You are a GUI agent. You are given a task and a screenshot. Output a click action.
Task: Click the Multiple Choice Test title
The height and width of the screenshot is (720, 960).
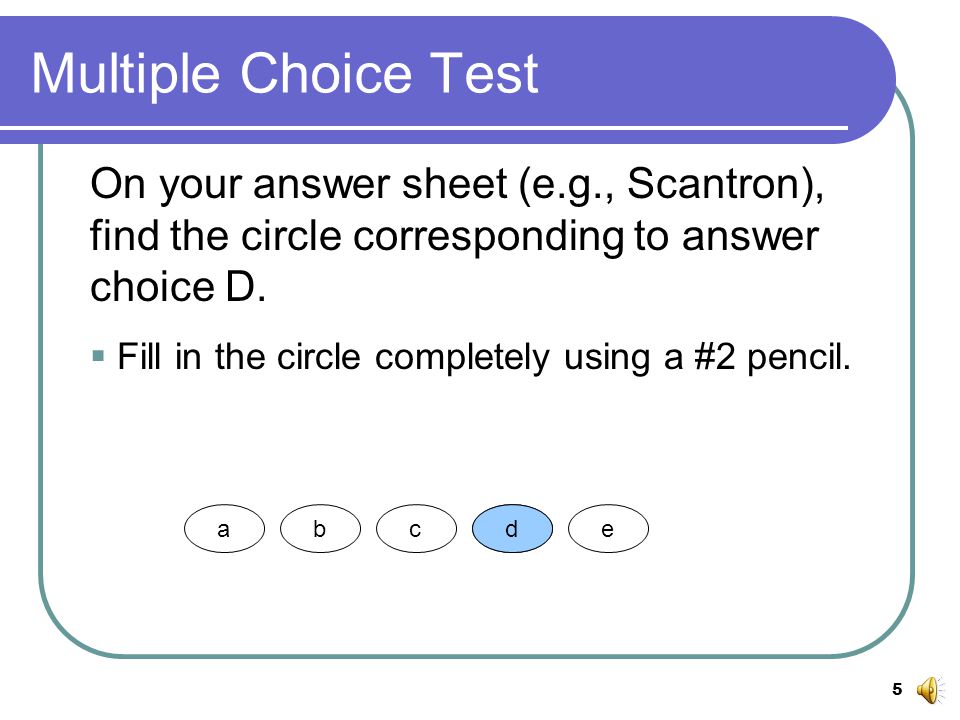[285, 73]
